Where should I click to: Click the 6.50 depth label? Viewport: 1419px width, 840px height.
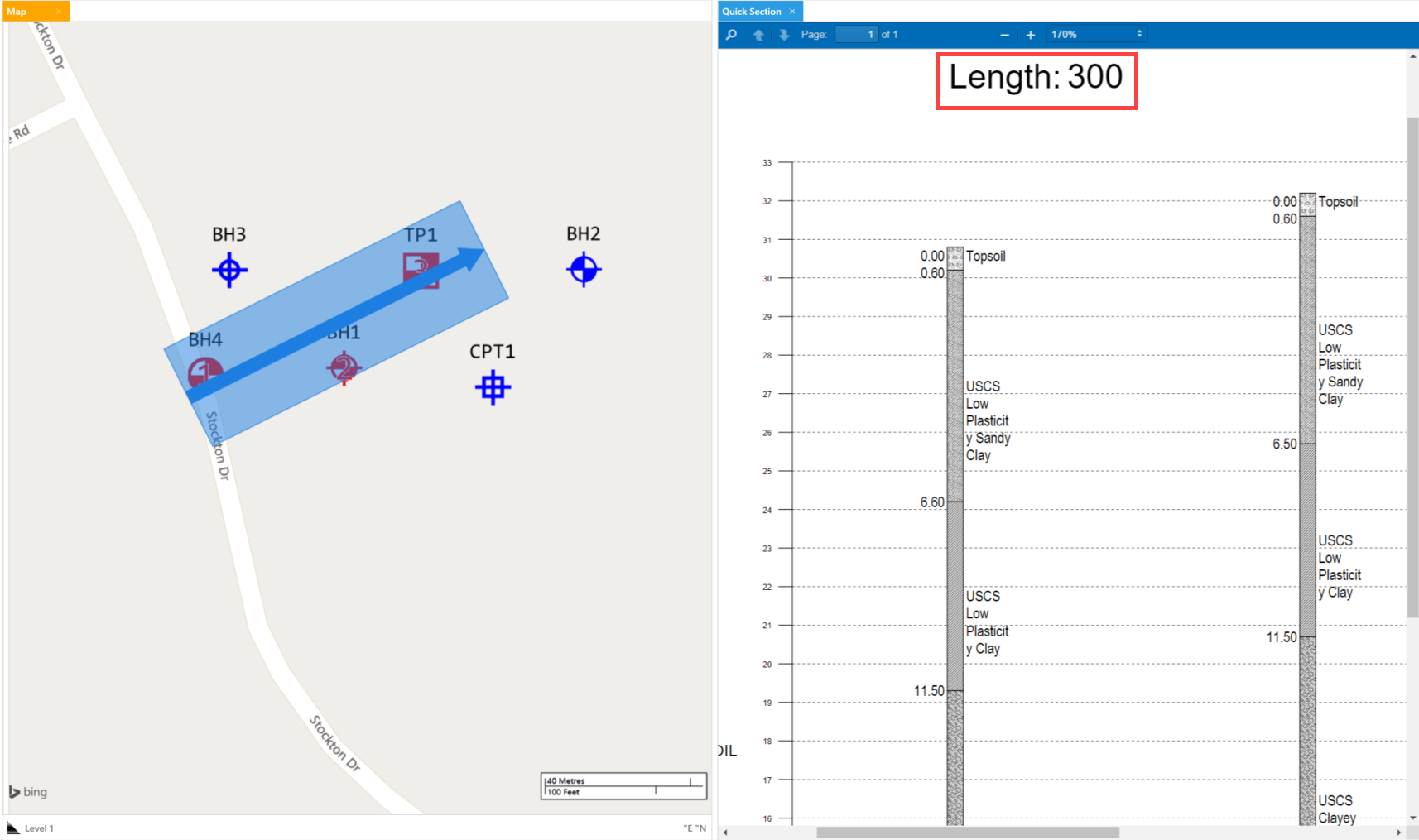coord(1285,444)
